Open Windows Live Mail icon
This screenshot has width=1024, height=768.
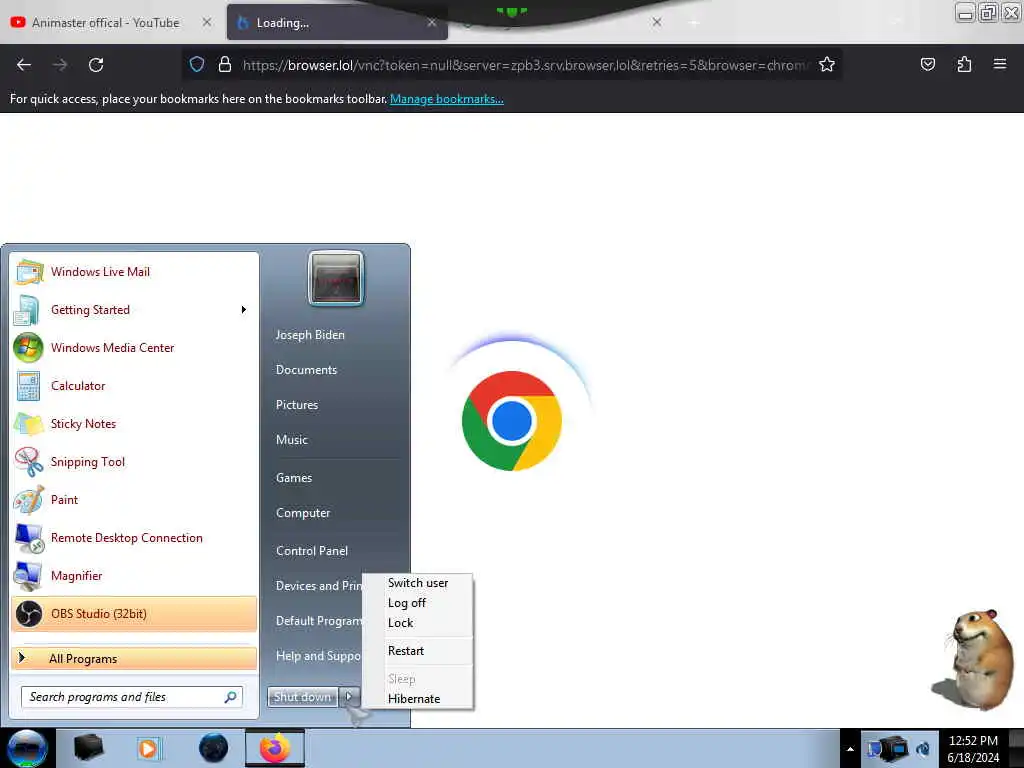[x=29, y=272]
